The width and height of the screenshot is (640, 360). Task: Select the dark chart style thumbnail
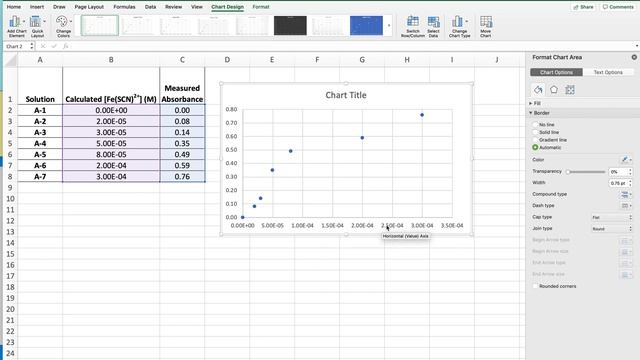point(290,26)
